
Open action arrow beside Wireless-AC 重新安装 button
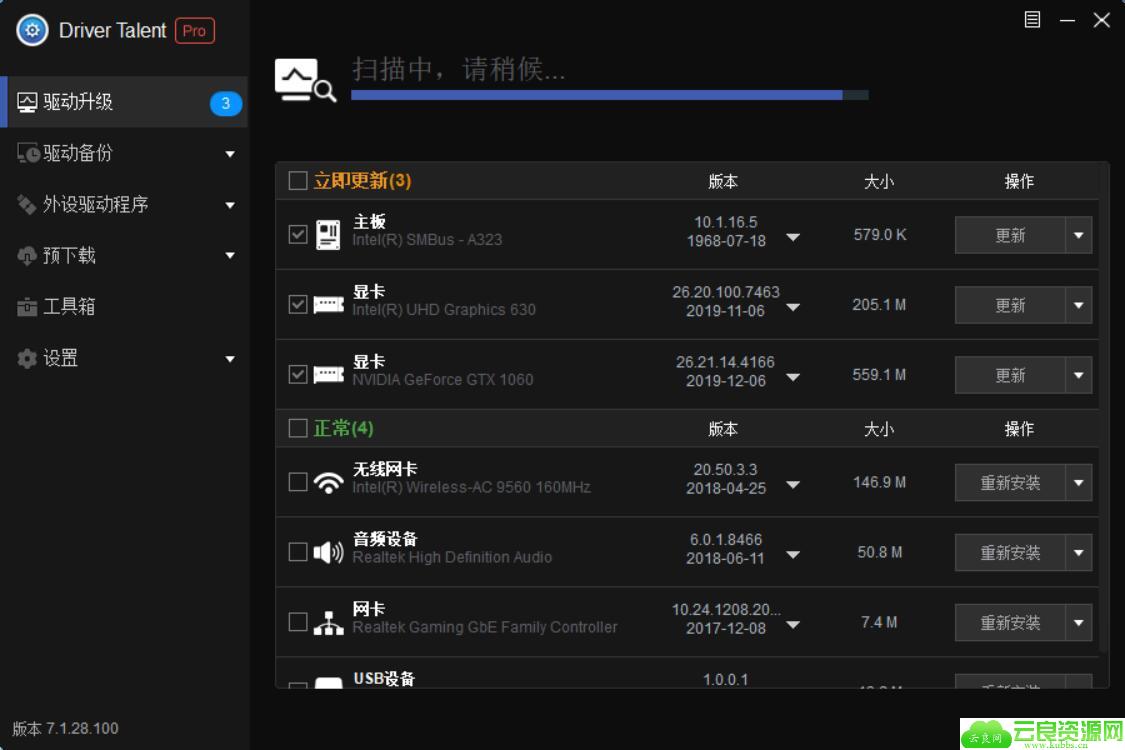pyautogui.click(x=1078, y=482)
